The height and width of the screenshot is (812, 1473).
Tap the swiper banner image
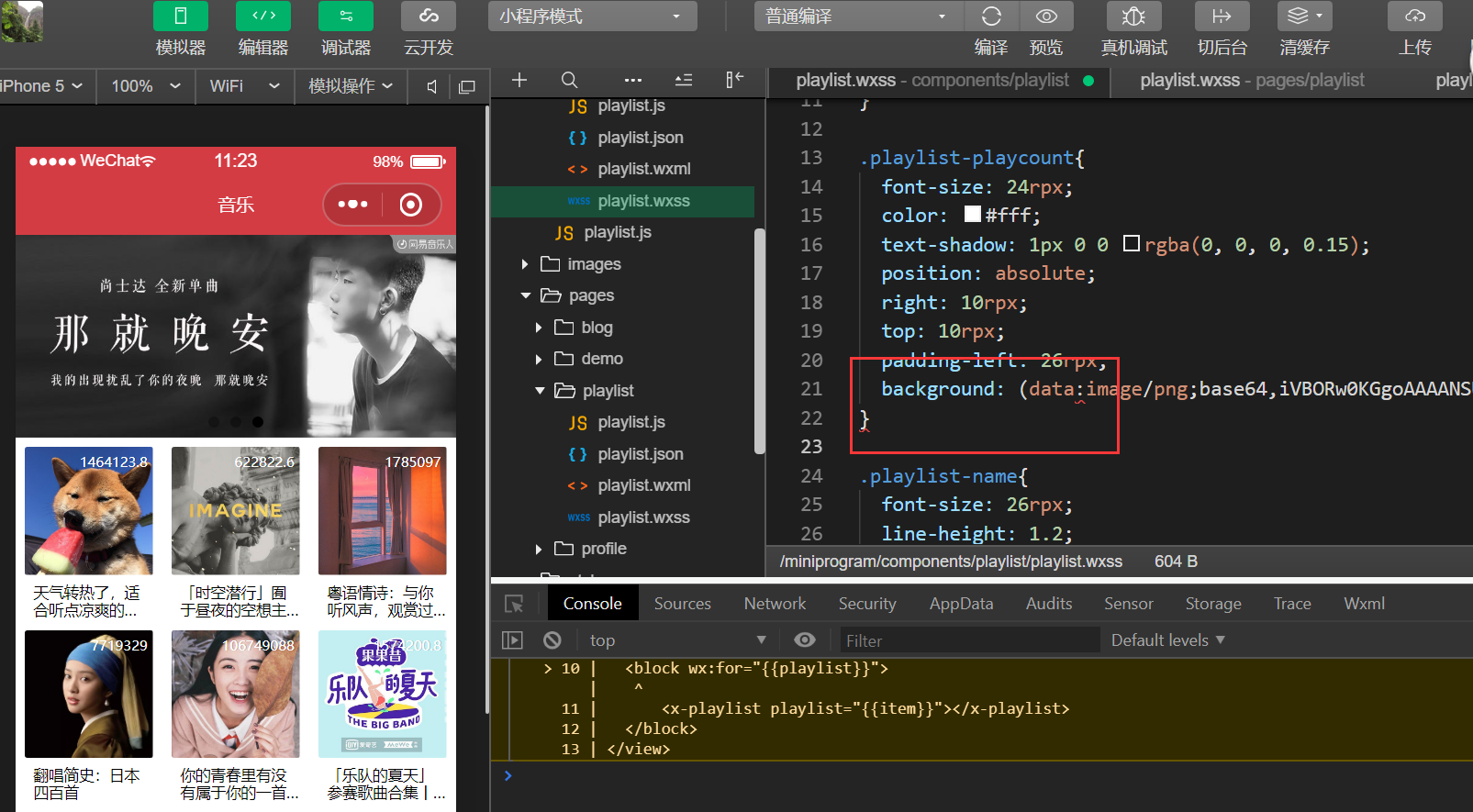click(236, 336)
